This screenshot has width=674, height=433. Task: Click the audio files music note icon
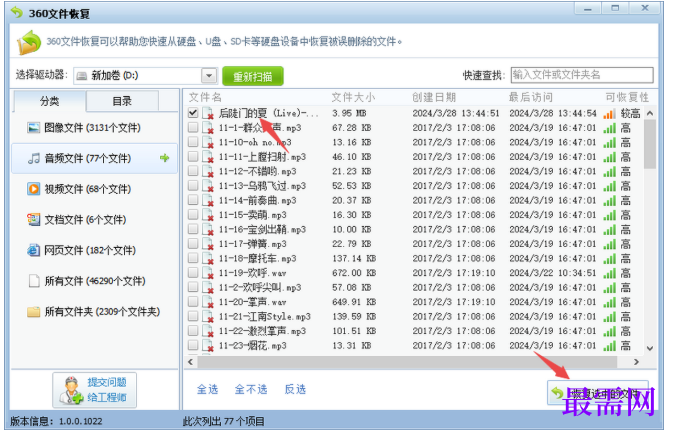[x=34, y=158]
